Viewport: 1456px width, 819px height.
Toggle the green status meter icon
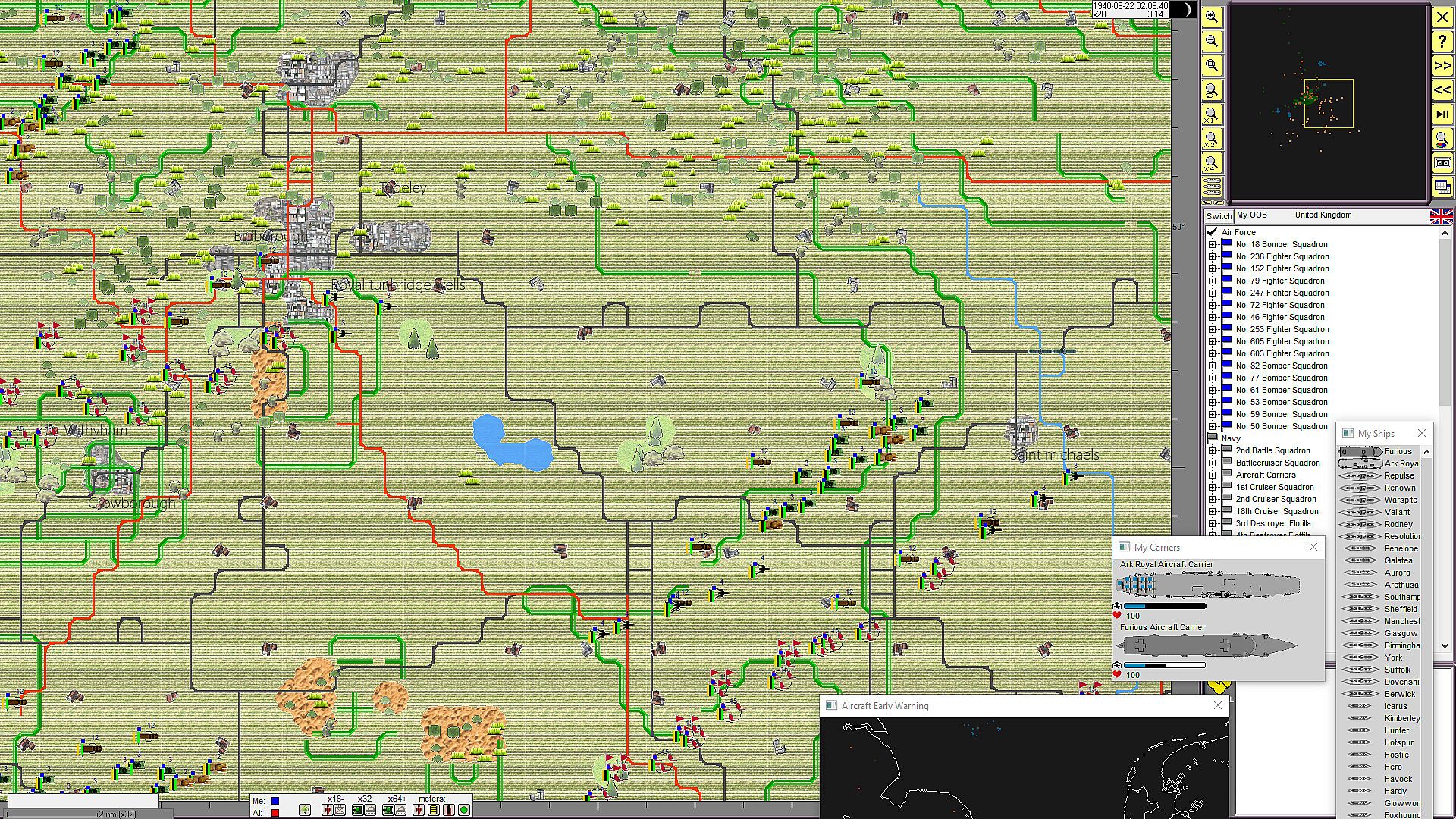pyautogui.click(x=464, y=810)
